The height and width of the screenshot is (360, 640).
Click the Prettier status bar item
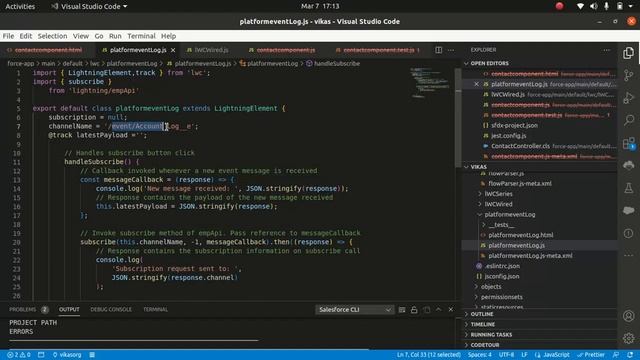click(x=591, y=355)
